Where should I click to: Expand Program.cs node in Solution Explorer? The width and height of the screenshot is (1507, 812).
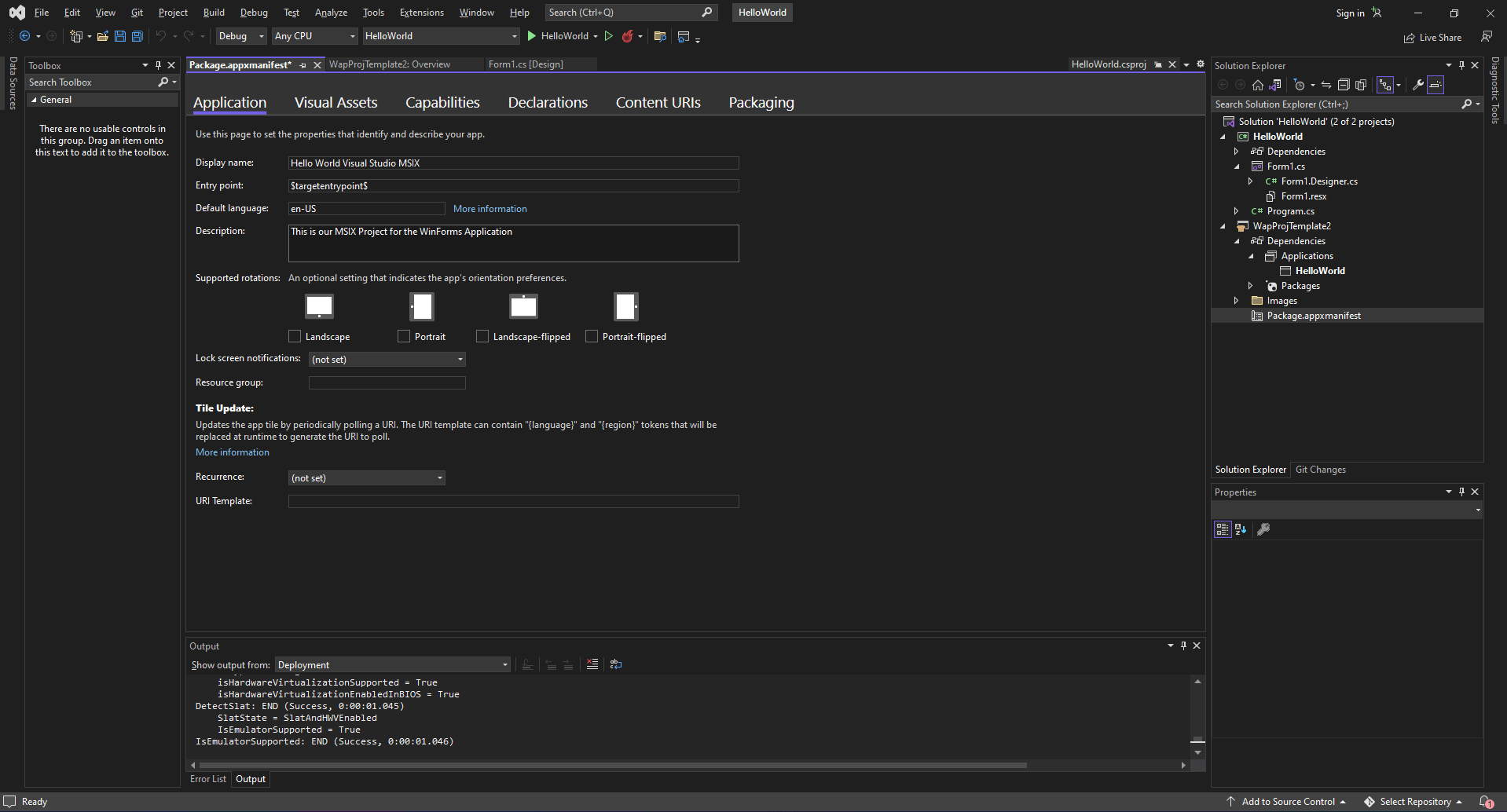1236,211
